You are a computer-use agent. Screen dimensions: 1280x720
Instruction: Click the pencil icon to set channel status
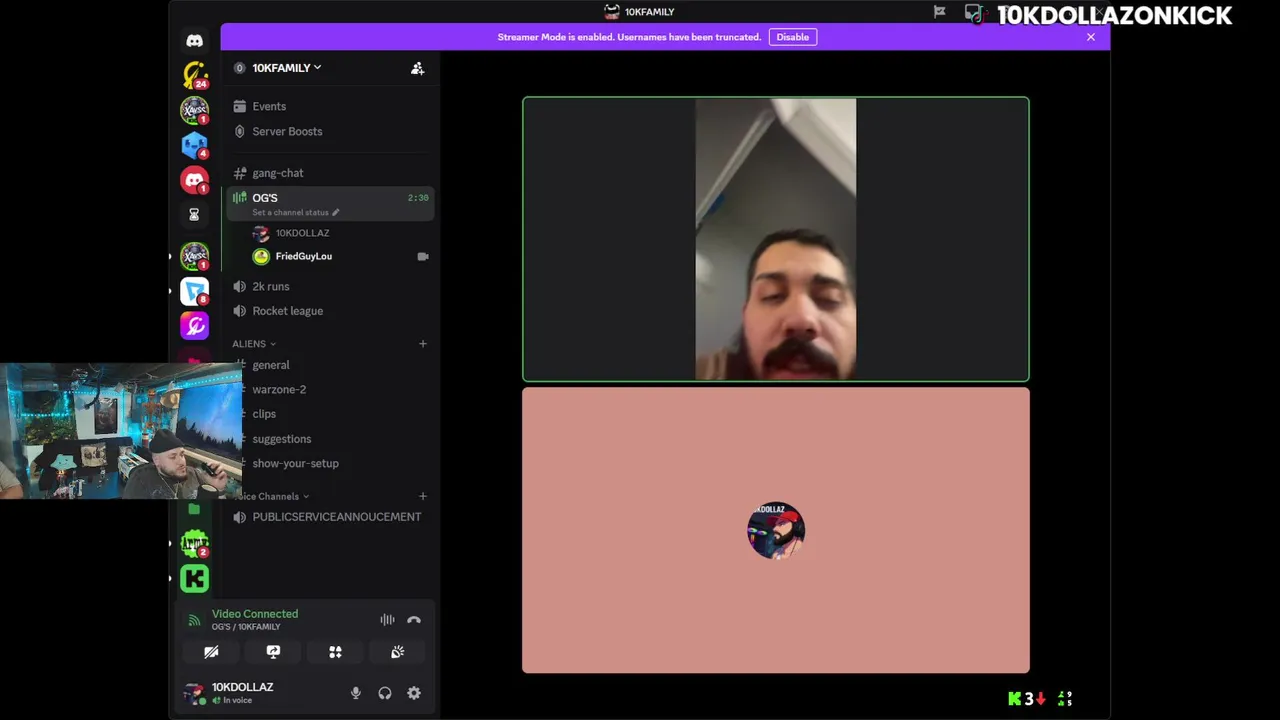pos(336,212)
